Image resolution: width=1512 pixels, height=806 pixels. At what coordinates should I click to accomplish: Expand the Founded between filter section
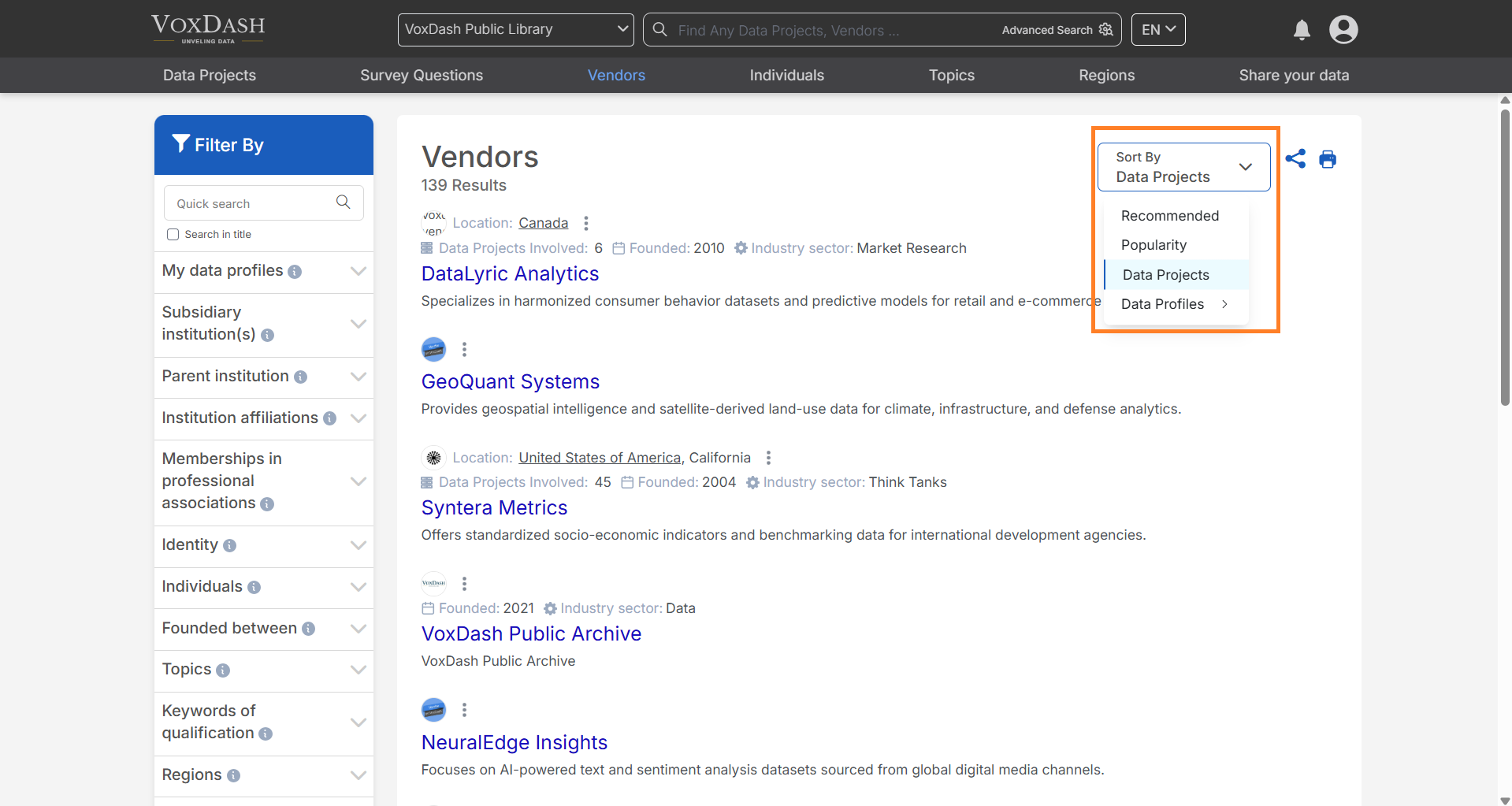click(263, 629)
